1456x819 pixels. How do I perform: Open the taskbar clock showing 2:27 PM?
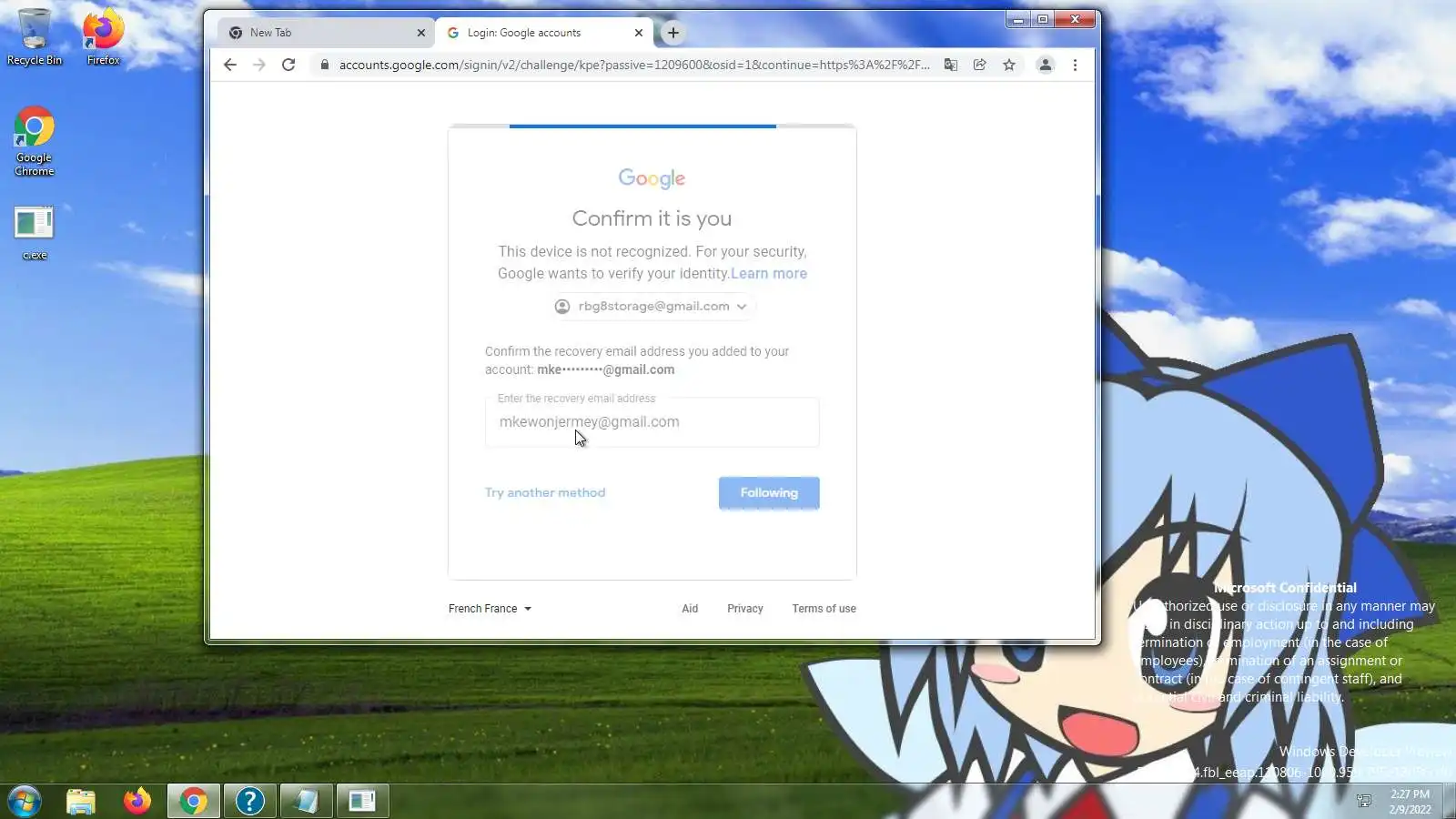tap(1410, 801)
